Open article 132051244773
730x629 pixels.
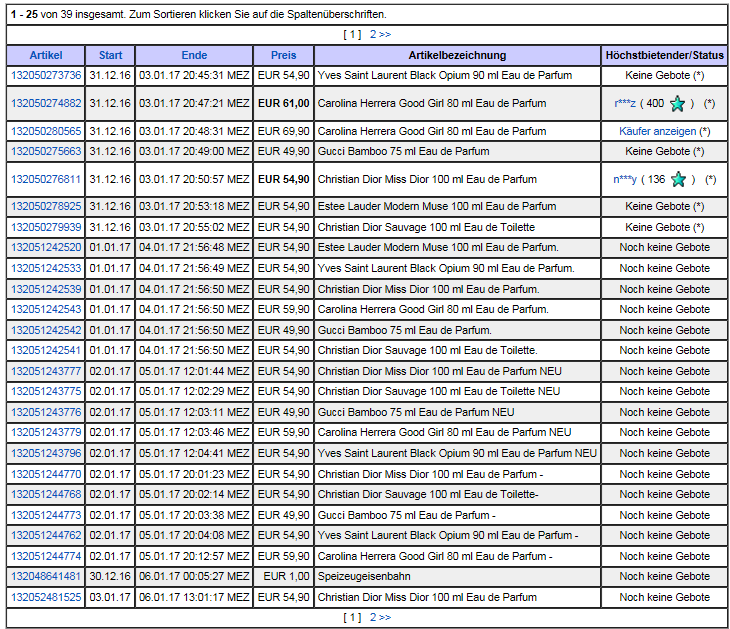click(x=46, y=515)
